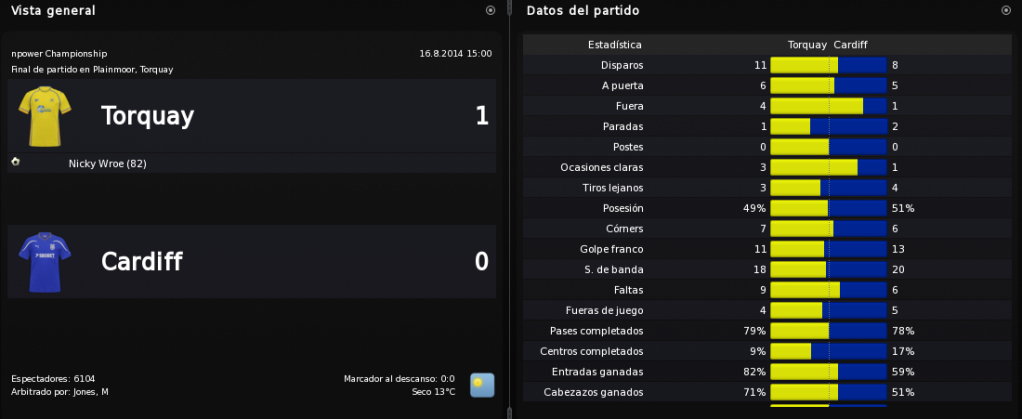This screenshot has width=1022, height=419.
Task: Click the Torquay yellow kit icon
Action: [45, 116]
